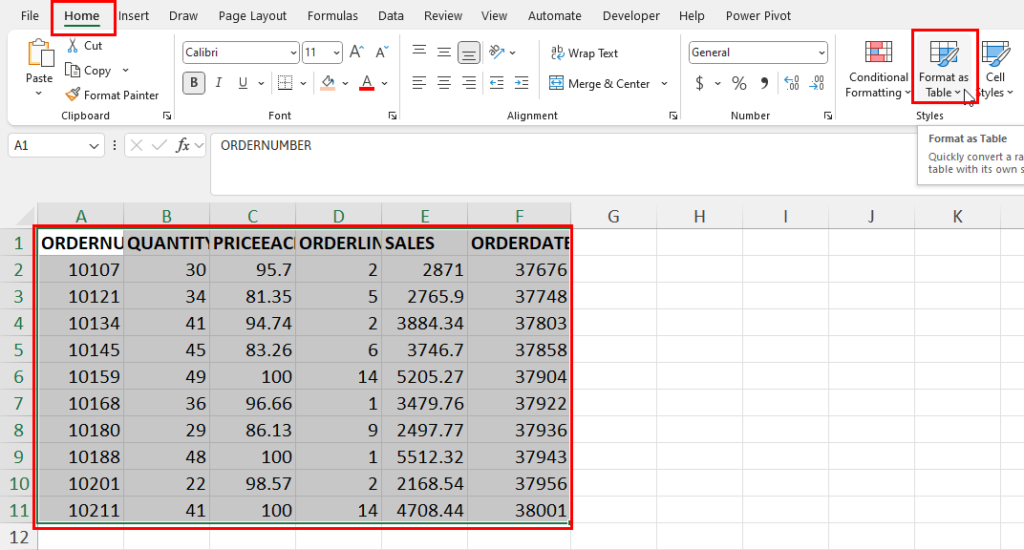Switch to the Page Layout tab

coord(252,16)
